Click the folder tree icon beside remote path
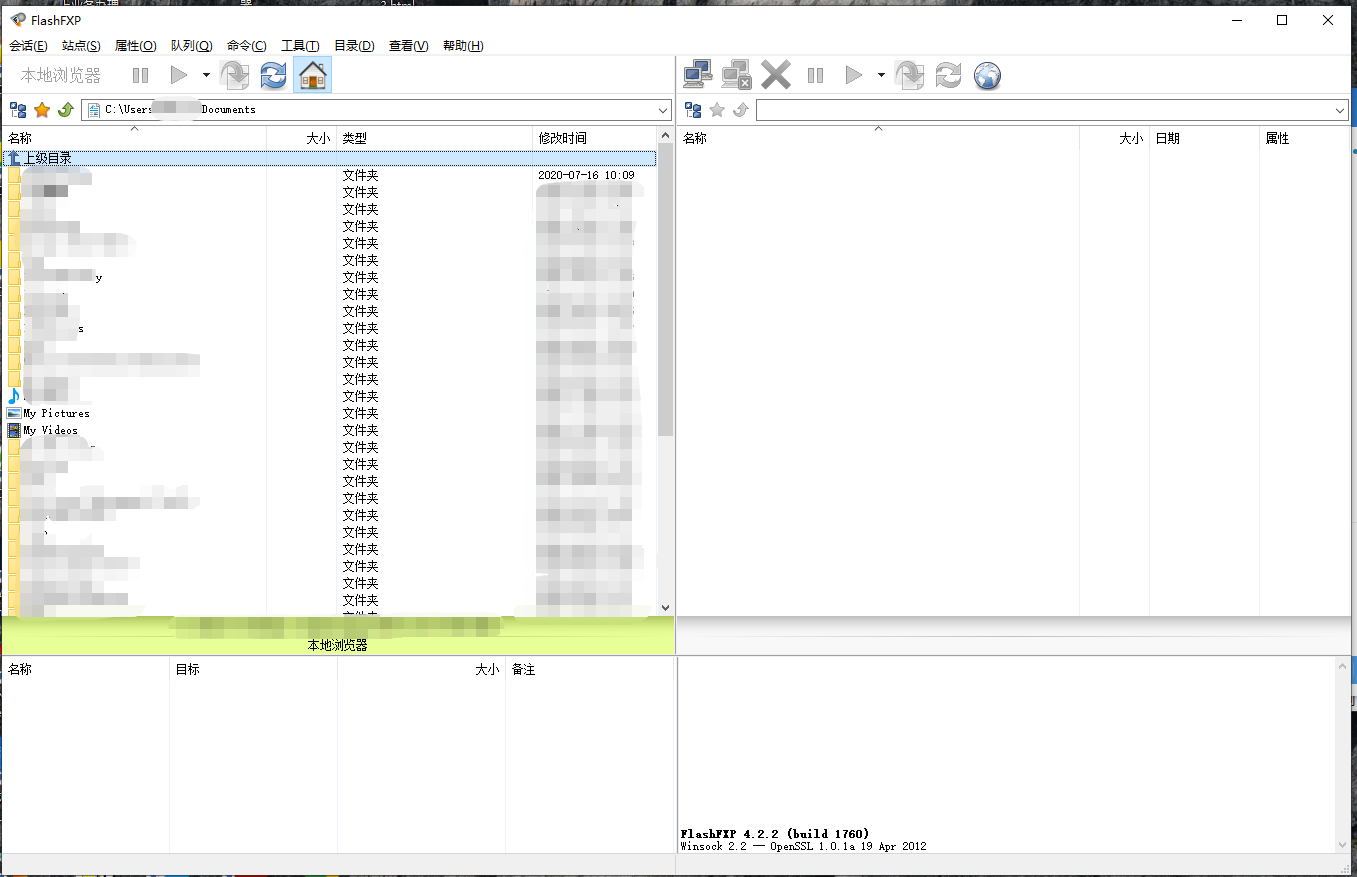The height and width of the screenshot is (877, 1357). (693, 110)
